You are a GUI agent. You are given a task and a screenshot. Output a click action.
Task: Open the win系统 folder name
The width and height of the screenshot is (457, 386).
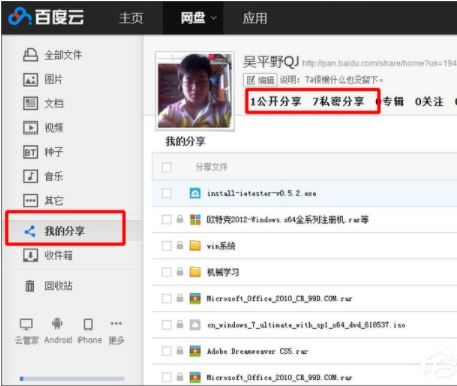221,246
